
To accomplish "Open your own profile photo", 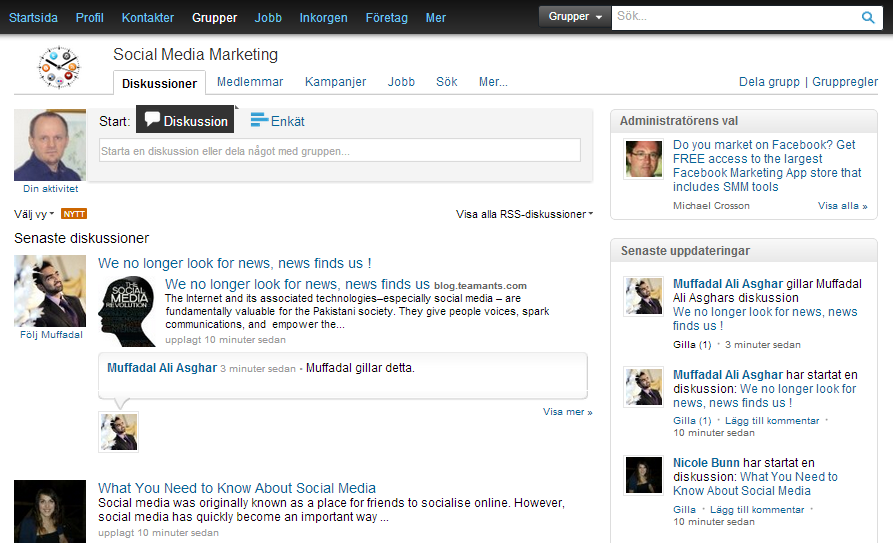I will pyautogui.click(x=50, y=145).
